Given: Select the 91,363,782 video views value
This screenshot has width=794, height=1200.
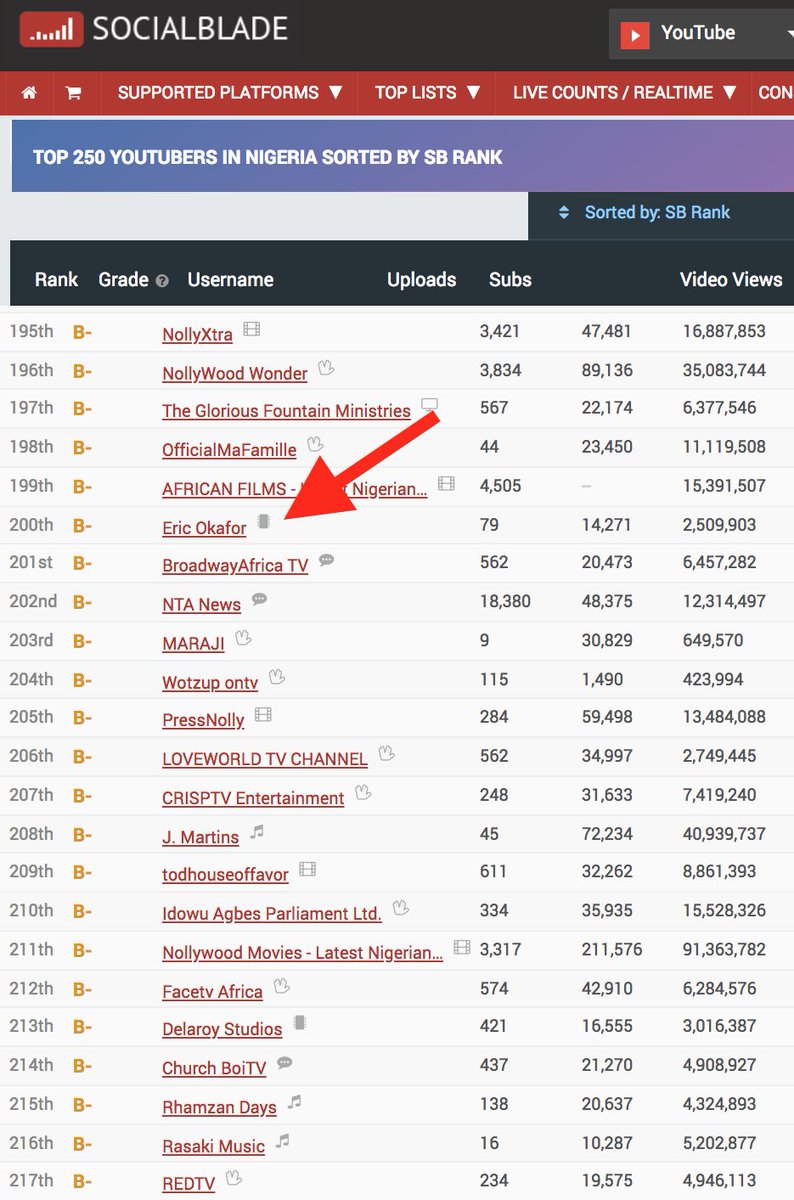Looking at the screenshot, I should pos(724,950).
